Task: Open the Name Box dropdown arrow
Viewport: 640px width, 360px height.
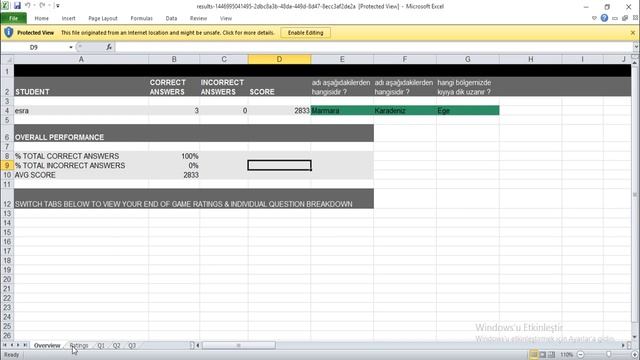Action: 71,47
